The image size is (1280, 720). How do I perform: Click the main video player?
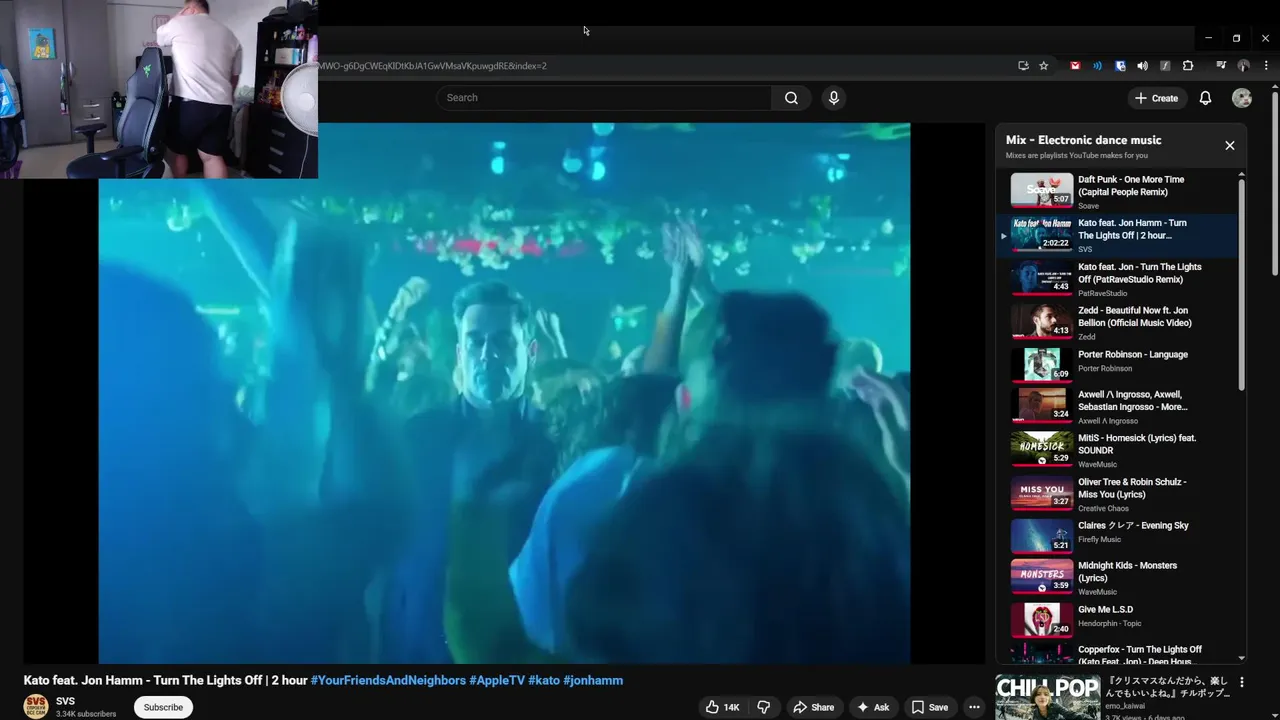(x=504, y=393)
